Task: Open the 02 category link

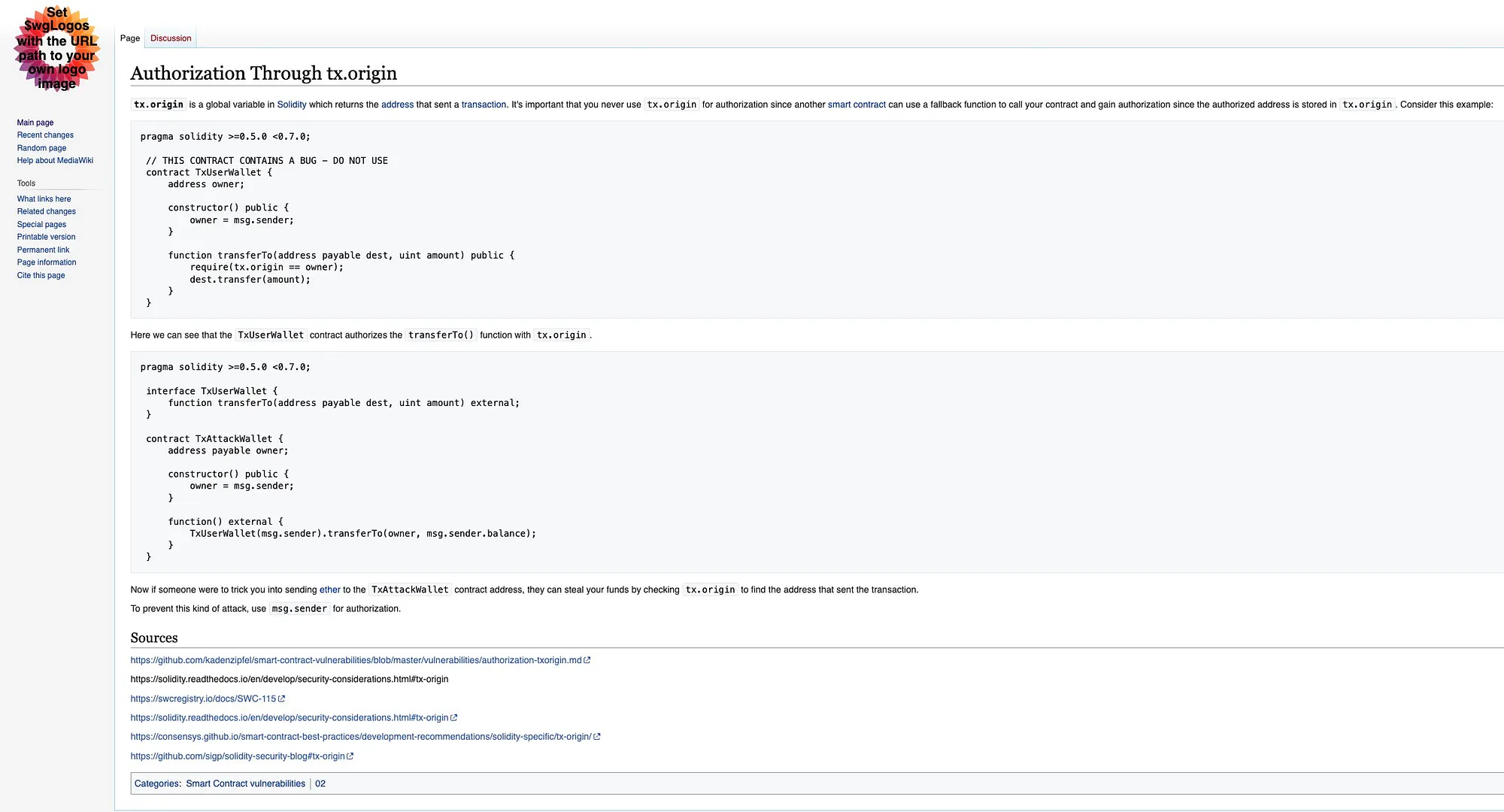Action: 320,784
